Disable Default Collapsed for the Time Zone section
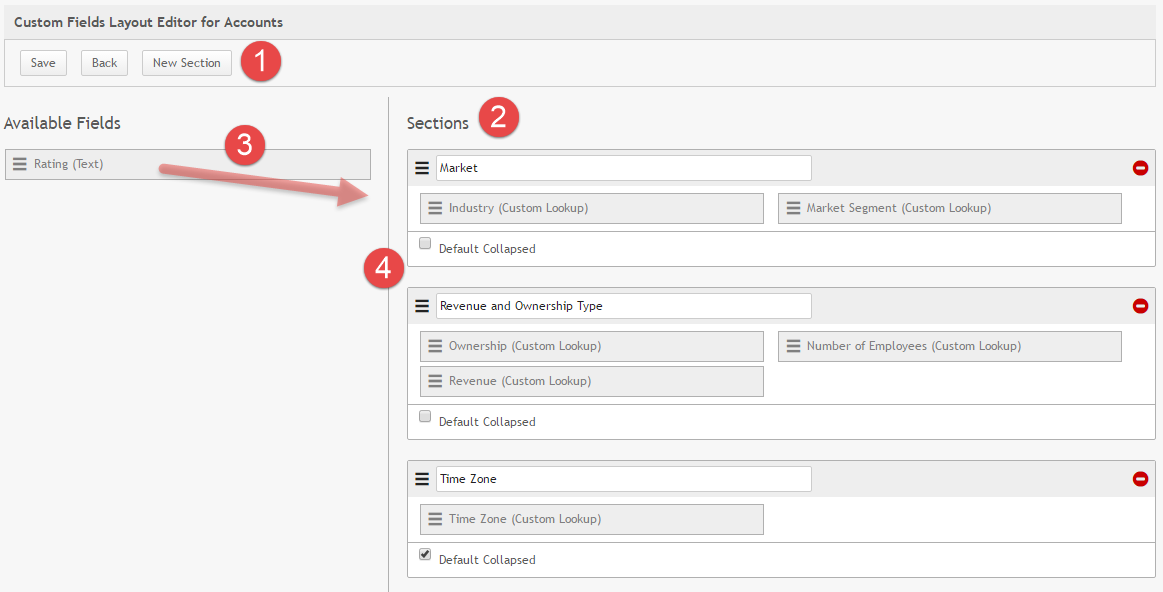This screenshot has height=592, width=1163. 425,553
